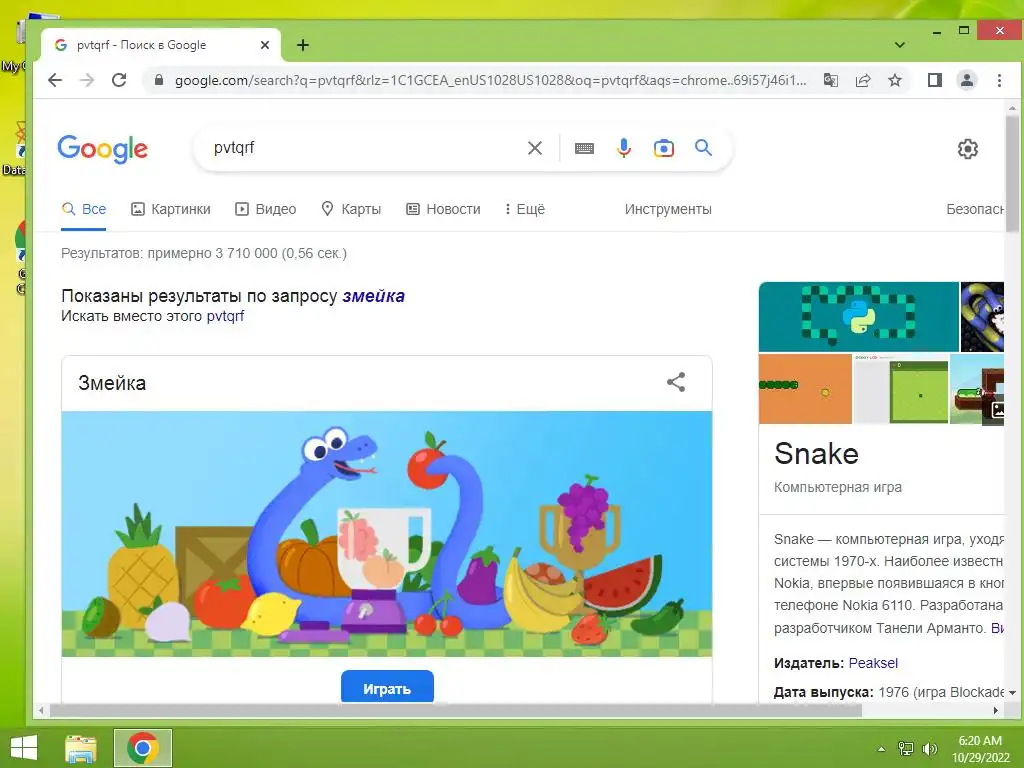Open the volume tray icon
The width and height of the screenshot is (1024, 768).
[x=929, y=749]
